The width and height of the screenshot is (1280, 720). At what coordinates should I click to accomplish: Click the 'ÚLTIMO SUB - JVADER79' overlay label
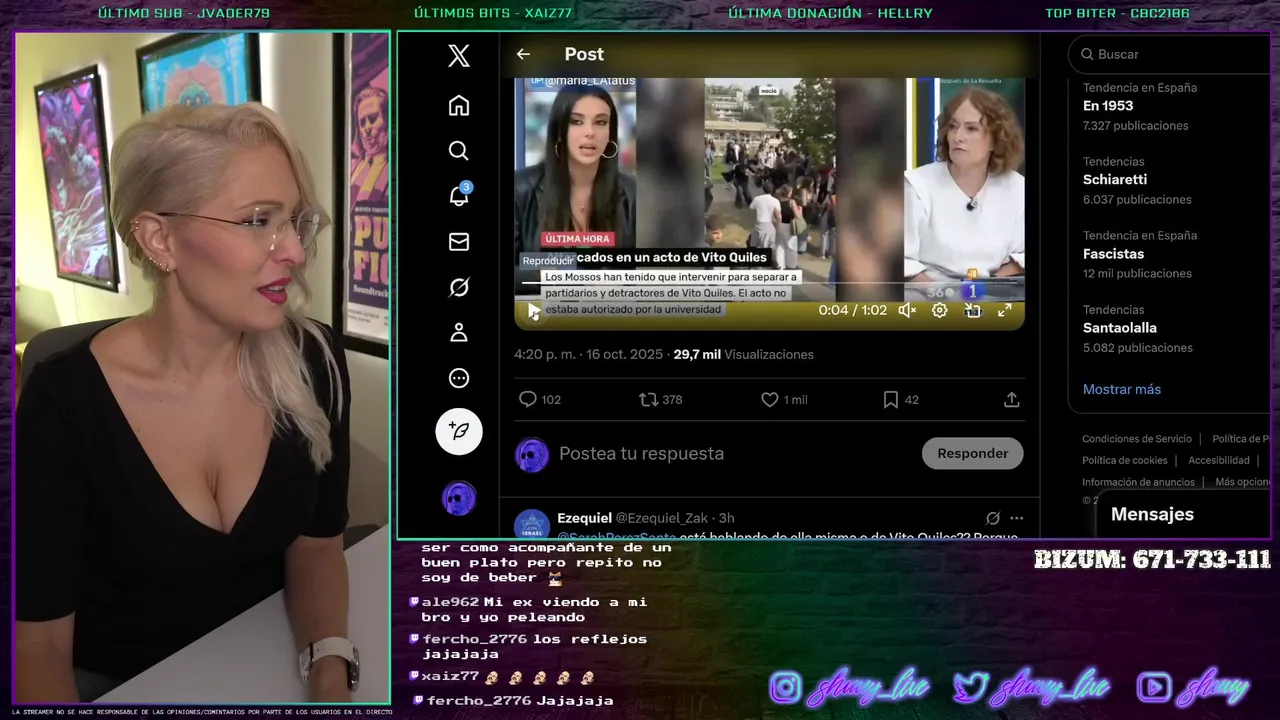pos(184,13)
